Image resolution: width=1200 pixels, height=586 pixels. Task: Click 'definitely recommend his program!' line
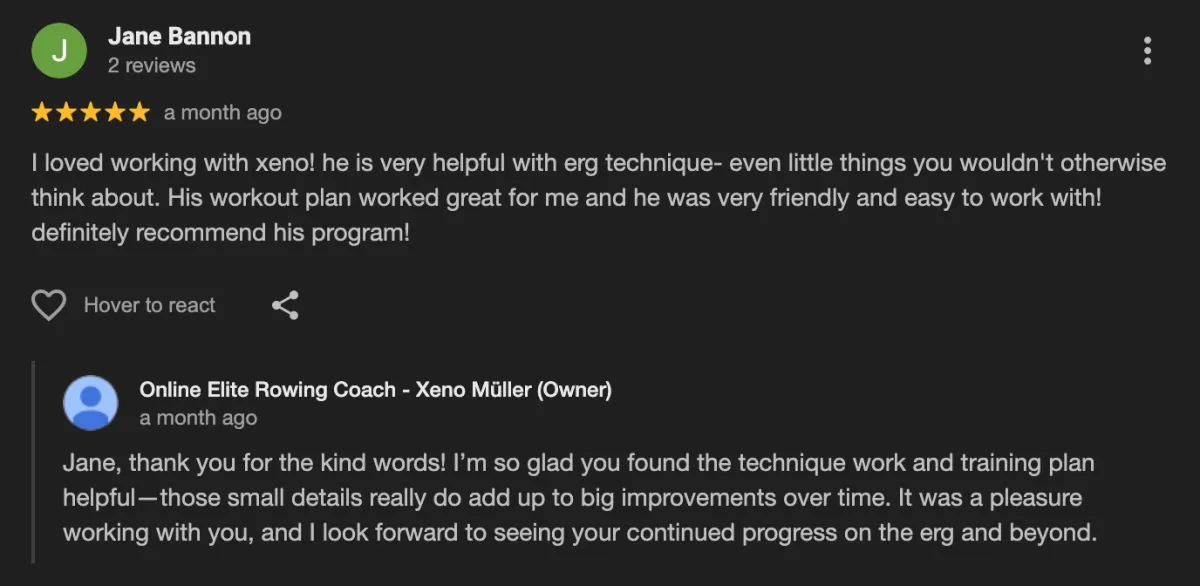[220, 233]
